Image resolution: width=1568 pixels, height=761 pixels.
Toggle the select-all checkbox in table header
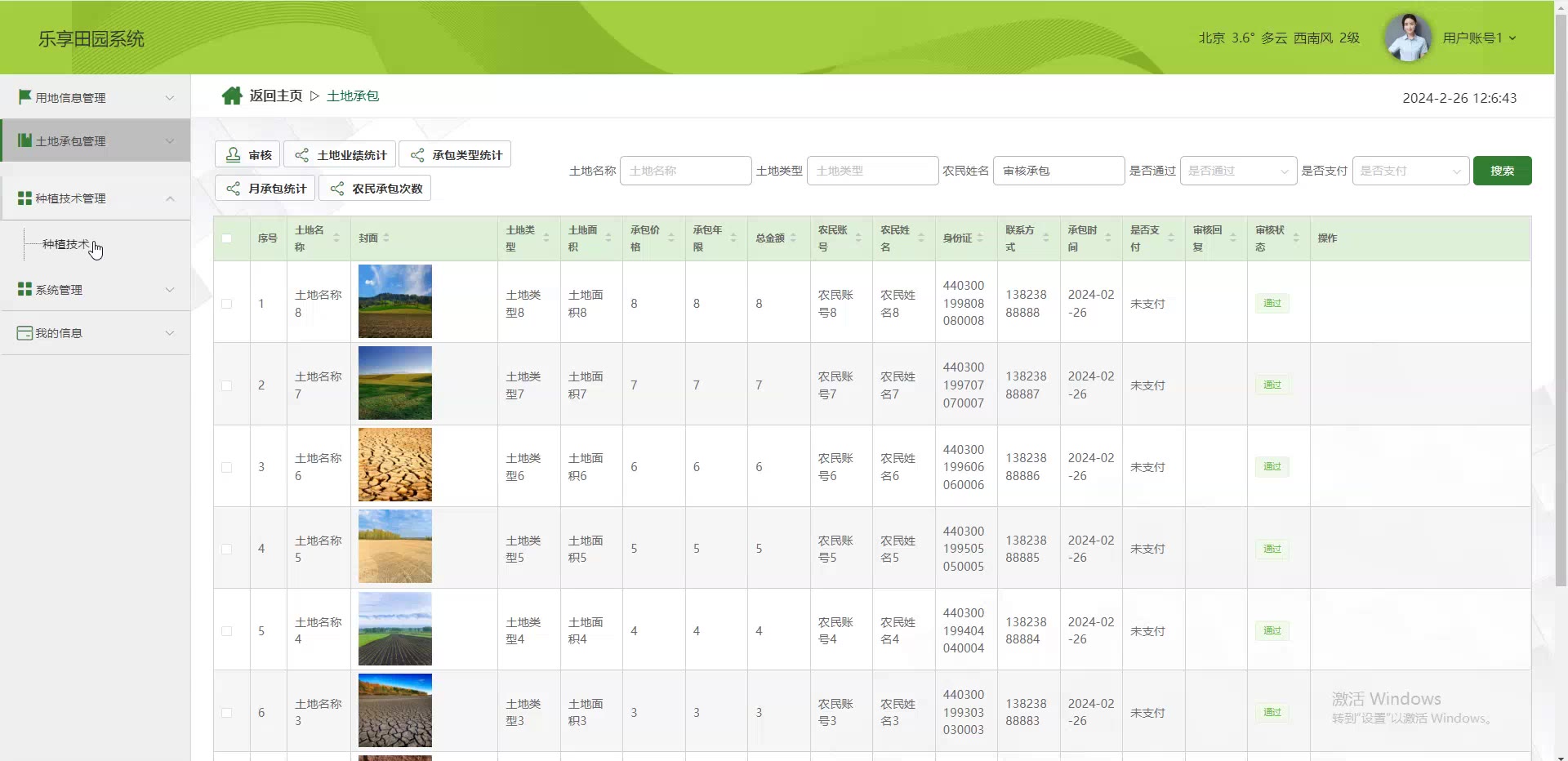click(x=227, y=238)
